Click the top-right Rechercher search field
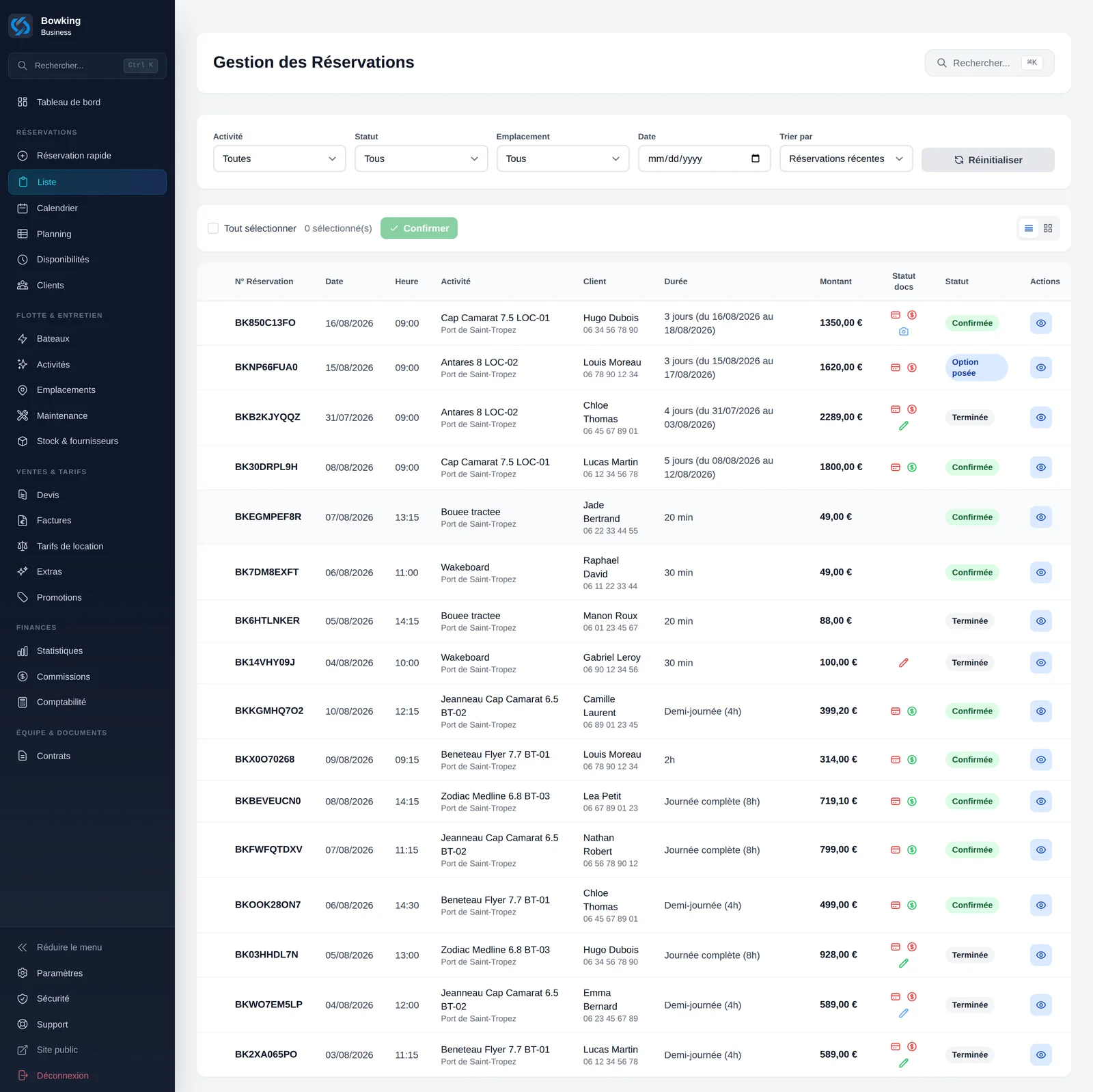This screenshot has height=1092, width=1093. (989, 63)
